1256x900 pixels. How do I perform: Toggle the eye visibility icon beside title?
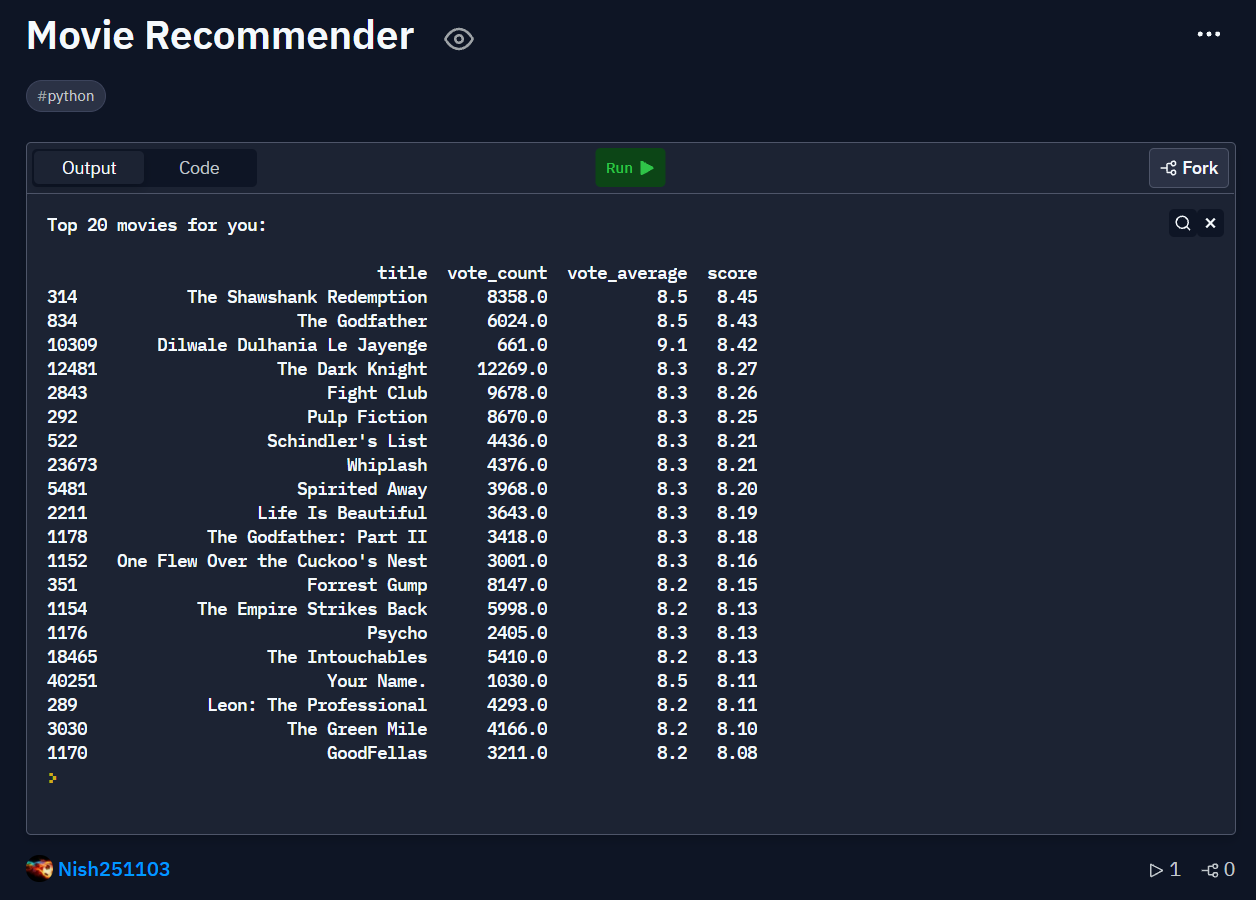pos(459,39)
